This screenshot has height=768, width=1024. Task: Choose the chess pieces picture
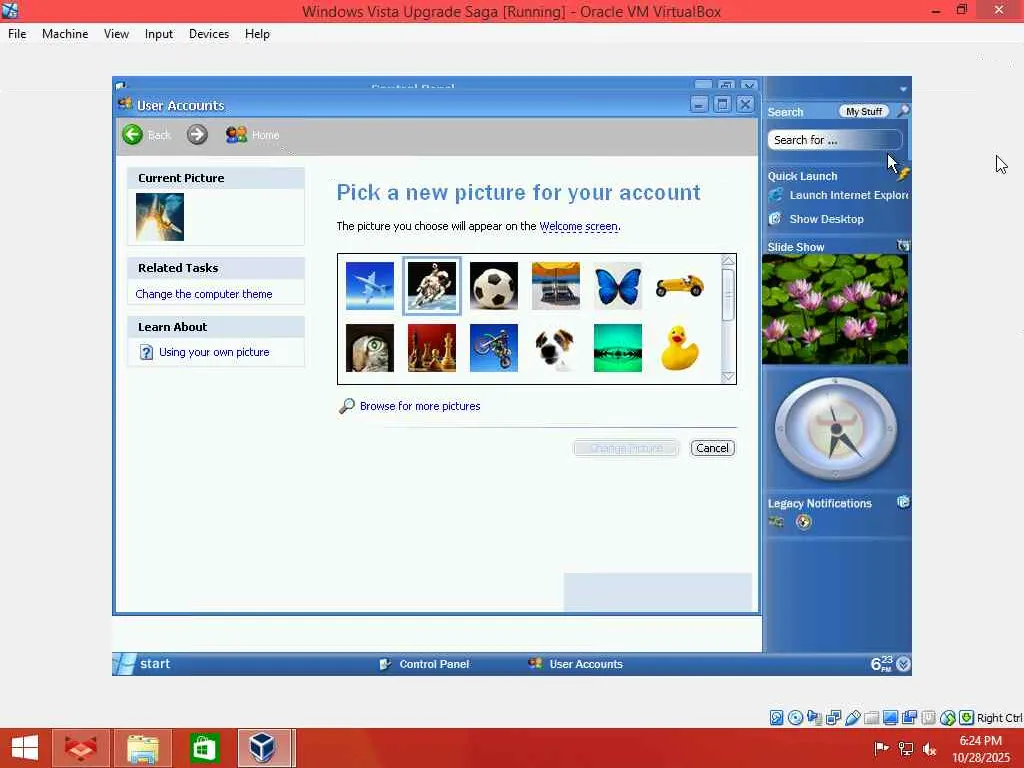[432, 348]
